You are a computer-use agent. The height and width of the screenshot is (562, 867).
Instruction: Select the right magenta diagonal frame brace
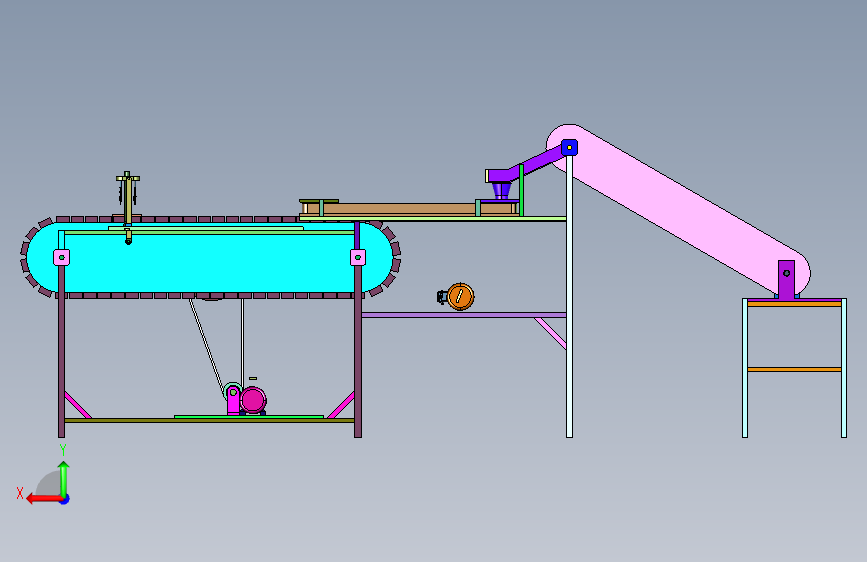[x=341, y=405]
